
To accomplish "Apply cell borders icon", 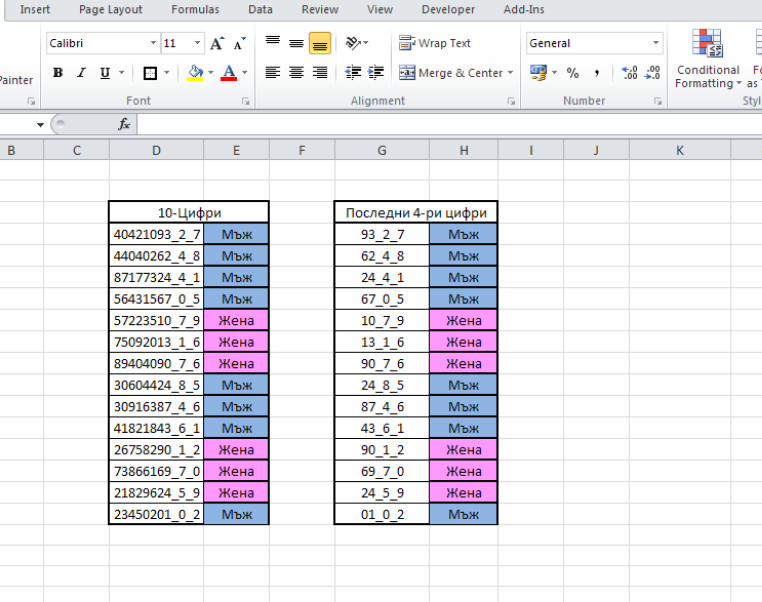I will 150,73.
